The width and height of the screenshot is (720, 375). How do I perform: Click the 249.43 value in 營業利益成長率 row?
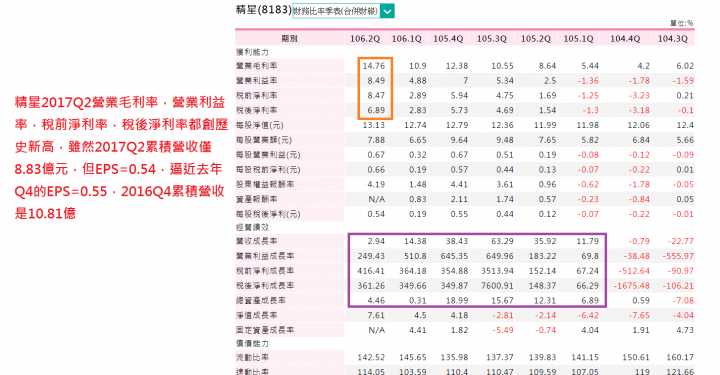click(x=371, y=256)
